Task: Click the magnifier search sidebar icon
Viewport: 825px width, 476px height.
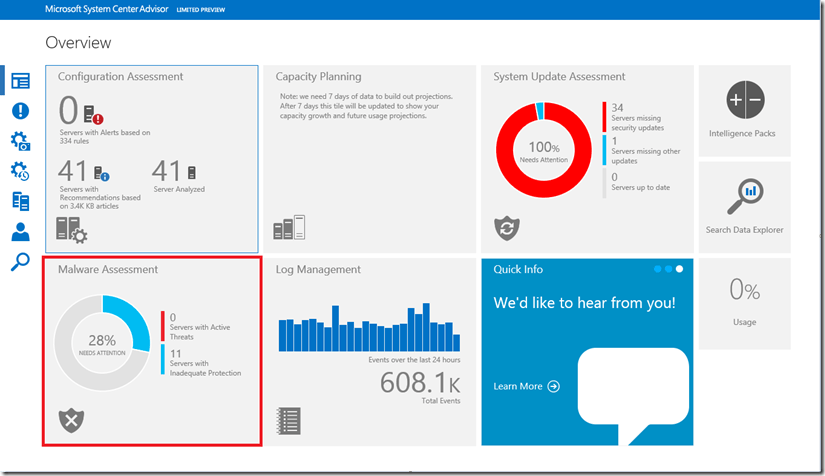Action: 20,262
